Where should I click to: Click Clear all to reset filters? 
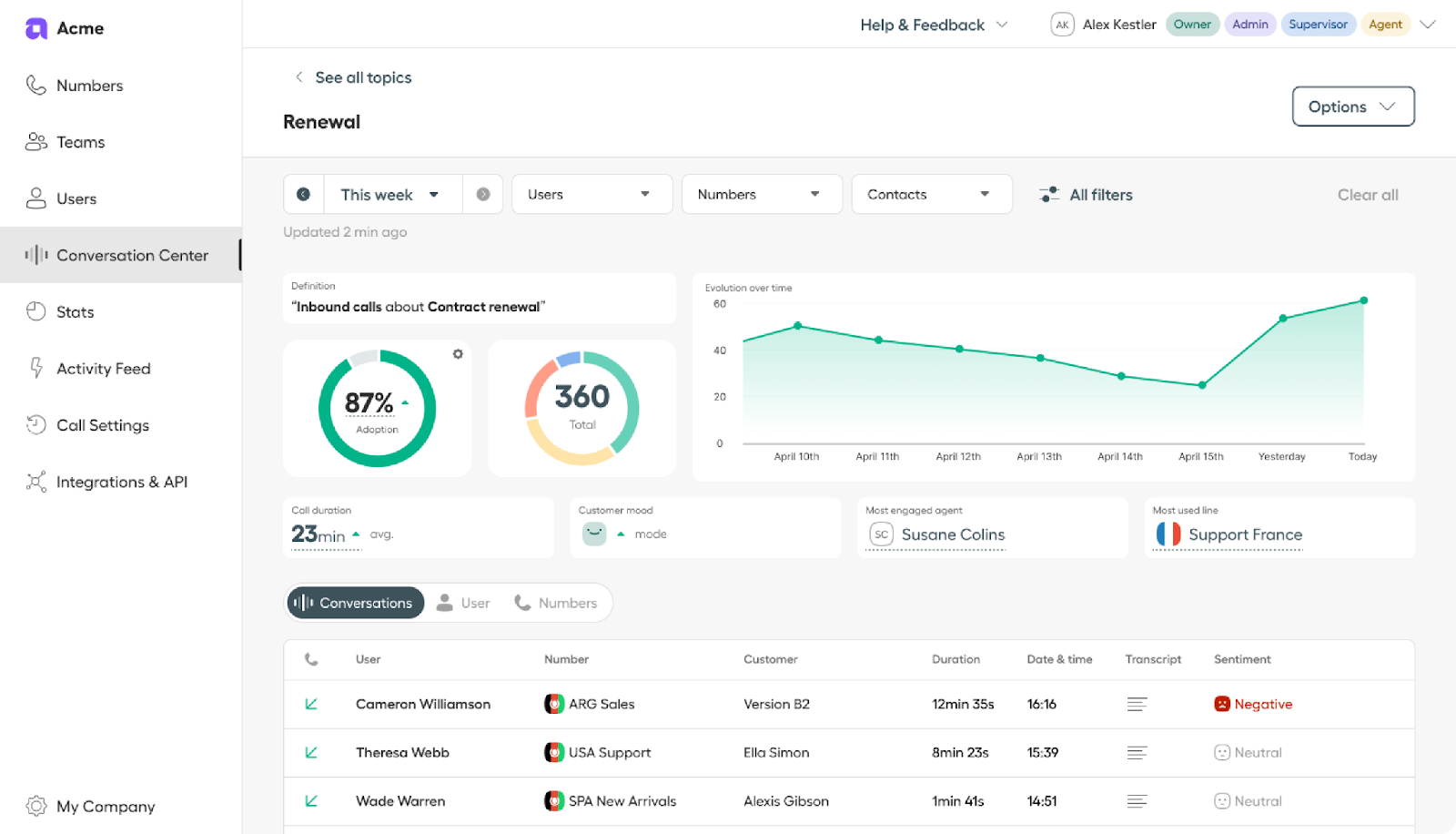[x=1368, y=194]
